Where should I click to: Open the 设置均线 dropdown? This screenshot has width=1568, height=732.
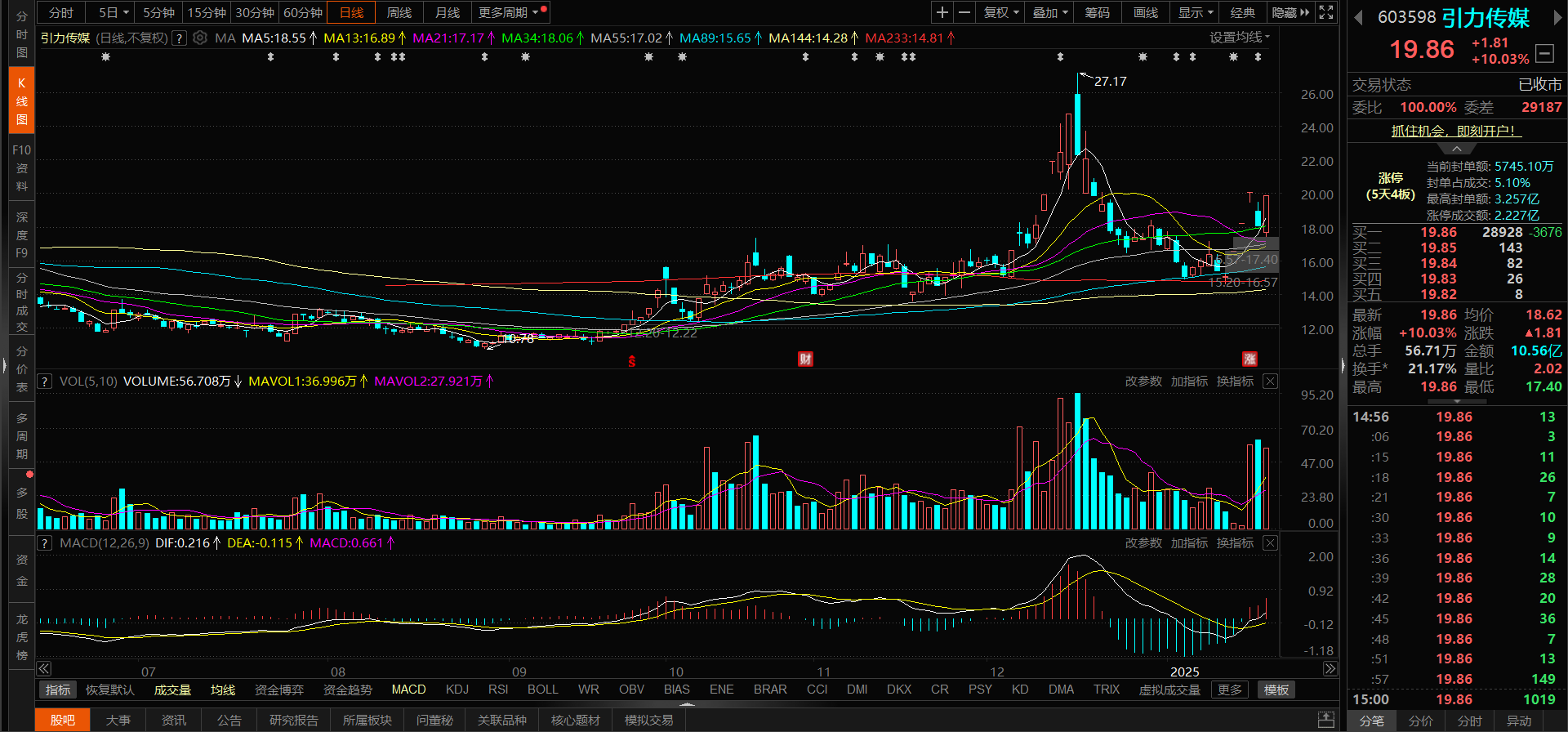[x=1240, y=38]
